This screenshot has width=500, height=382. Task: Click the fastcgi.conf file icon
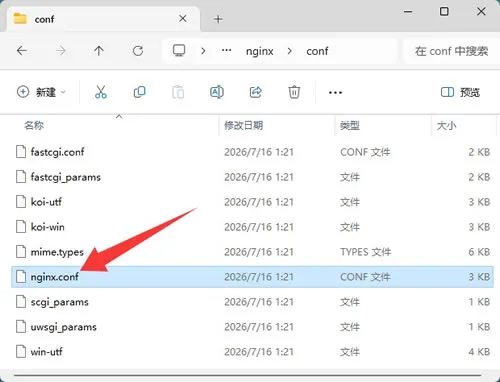[x=21, y=152]
